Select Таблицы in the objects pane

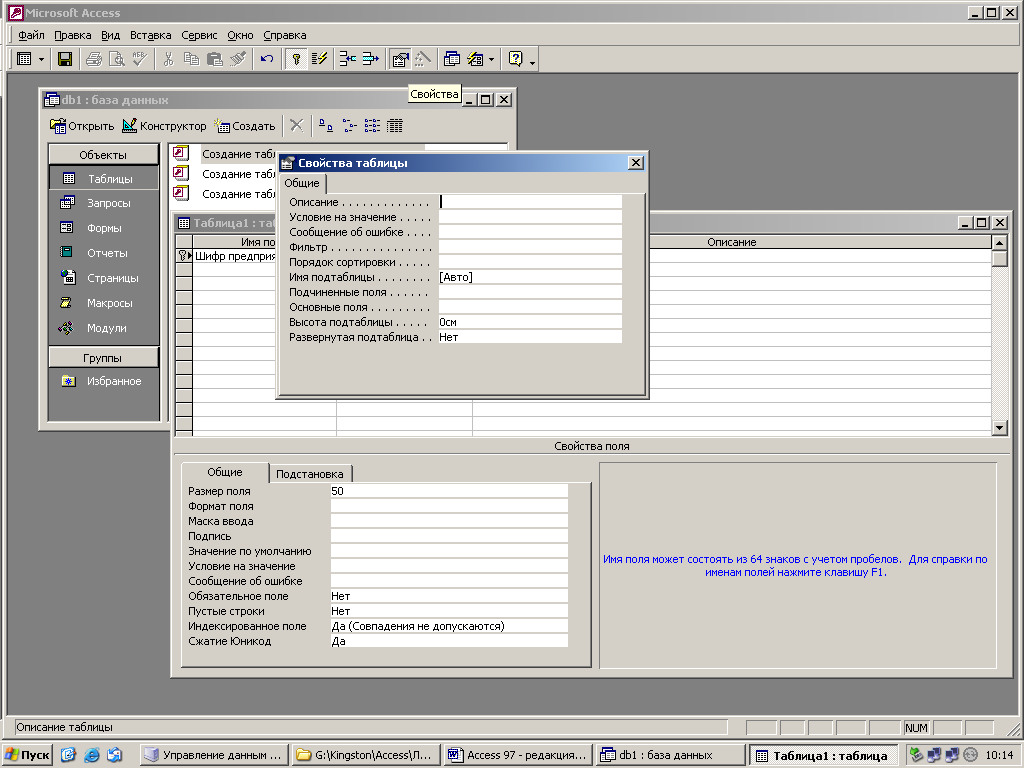tap(104, 178)
